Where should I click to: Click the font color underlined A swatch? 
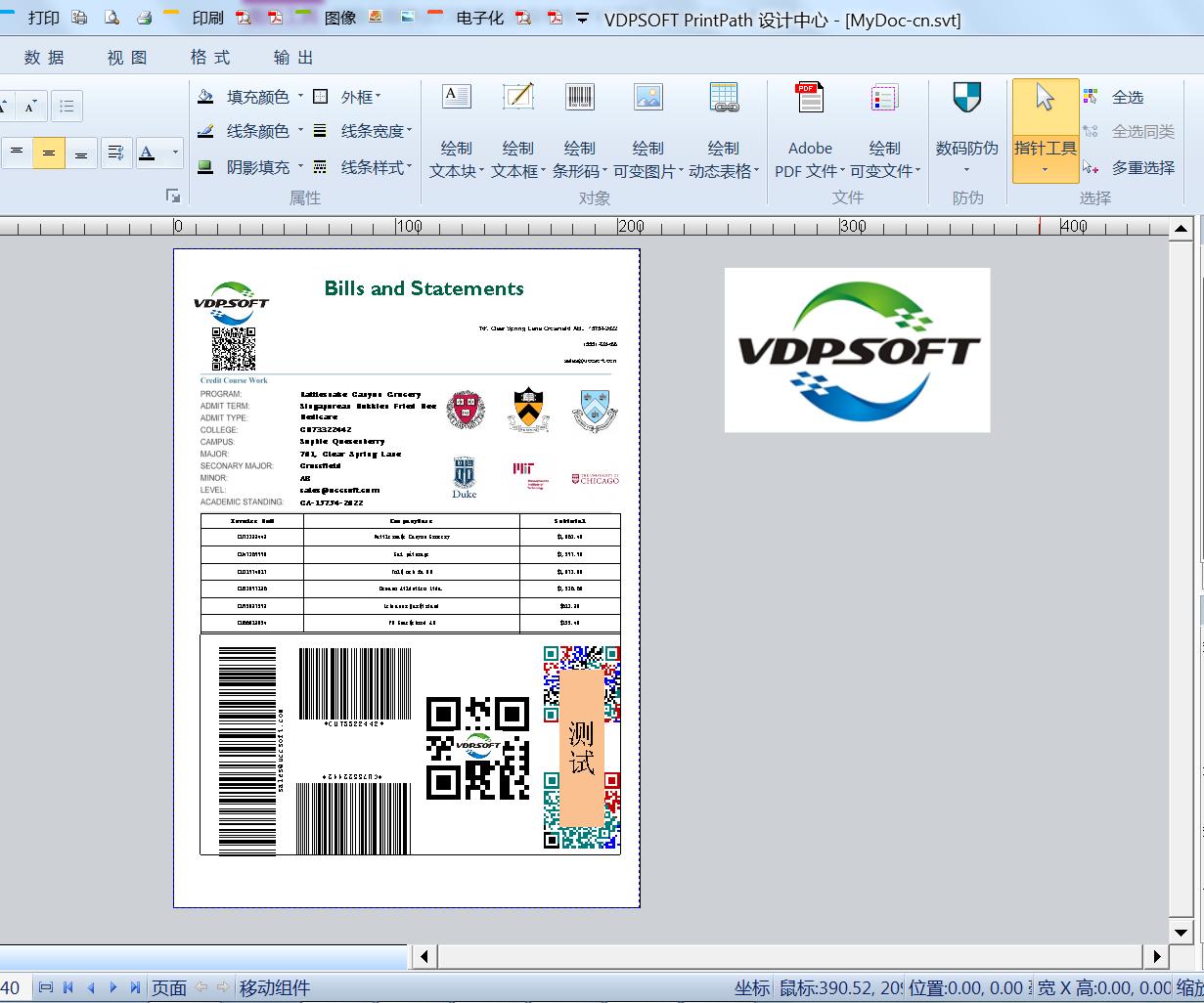[x=148, y=153]
